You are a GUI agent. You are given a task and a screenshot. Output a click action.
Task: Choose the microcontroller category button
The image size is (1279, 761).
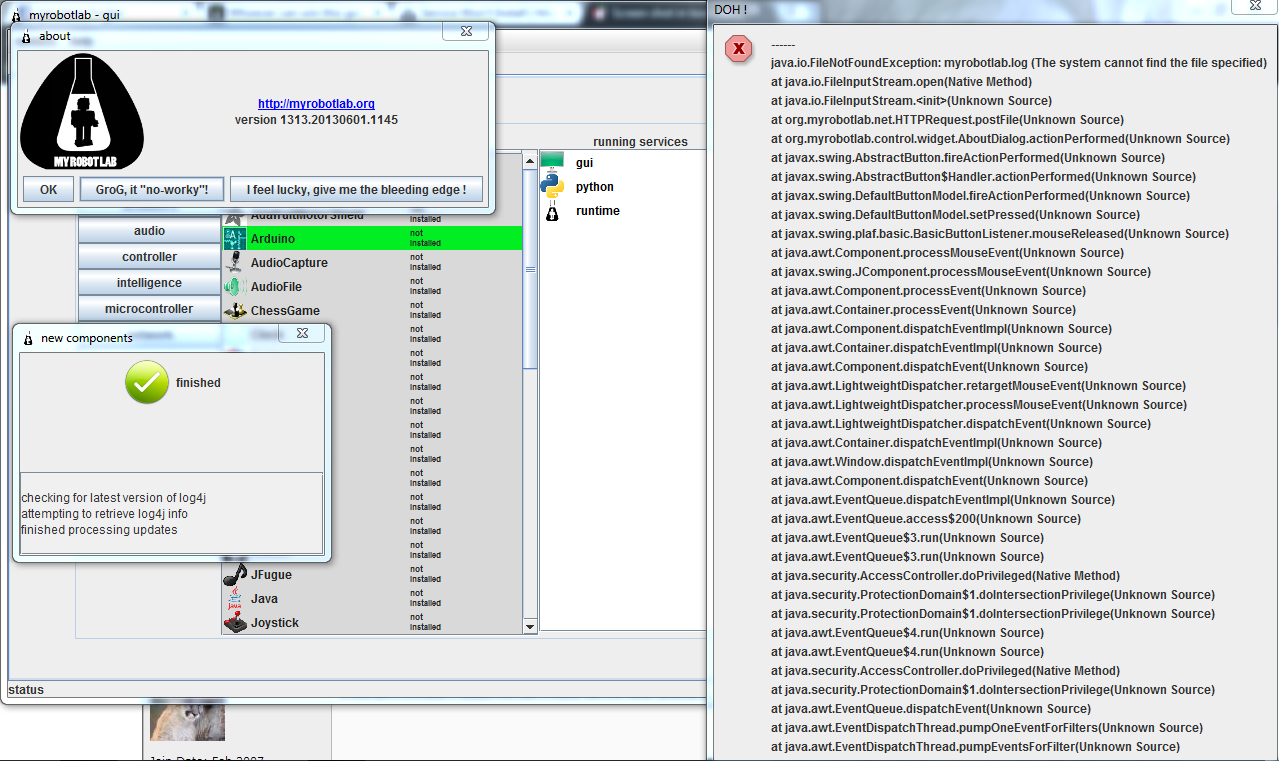(150, 309)
